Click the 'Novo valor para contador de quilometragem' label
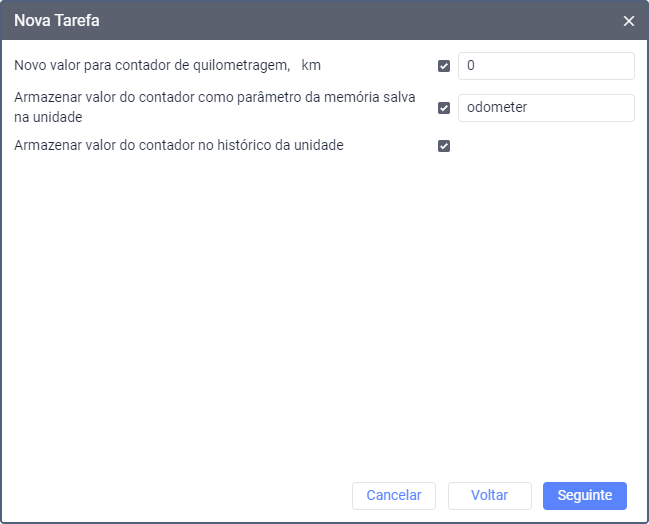This screenshot has width=649, height=524. click(x=152, y=65)
